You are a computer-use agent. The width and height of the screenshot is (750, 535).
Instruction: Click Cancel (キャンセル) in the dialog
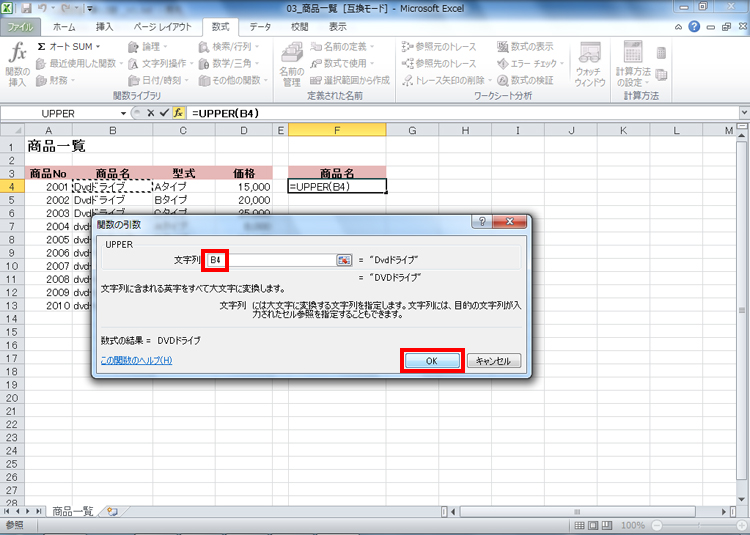tap(494, 361)
